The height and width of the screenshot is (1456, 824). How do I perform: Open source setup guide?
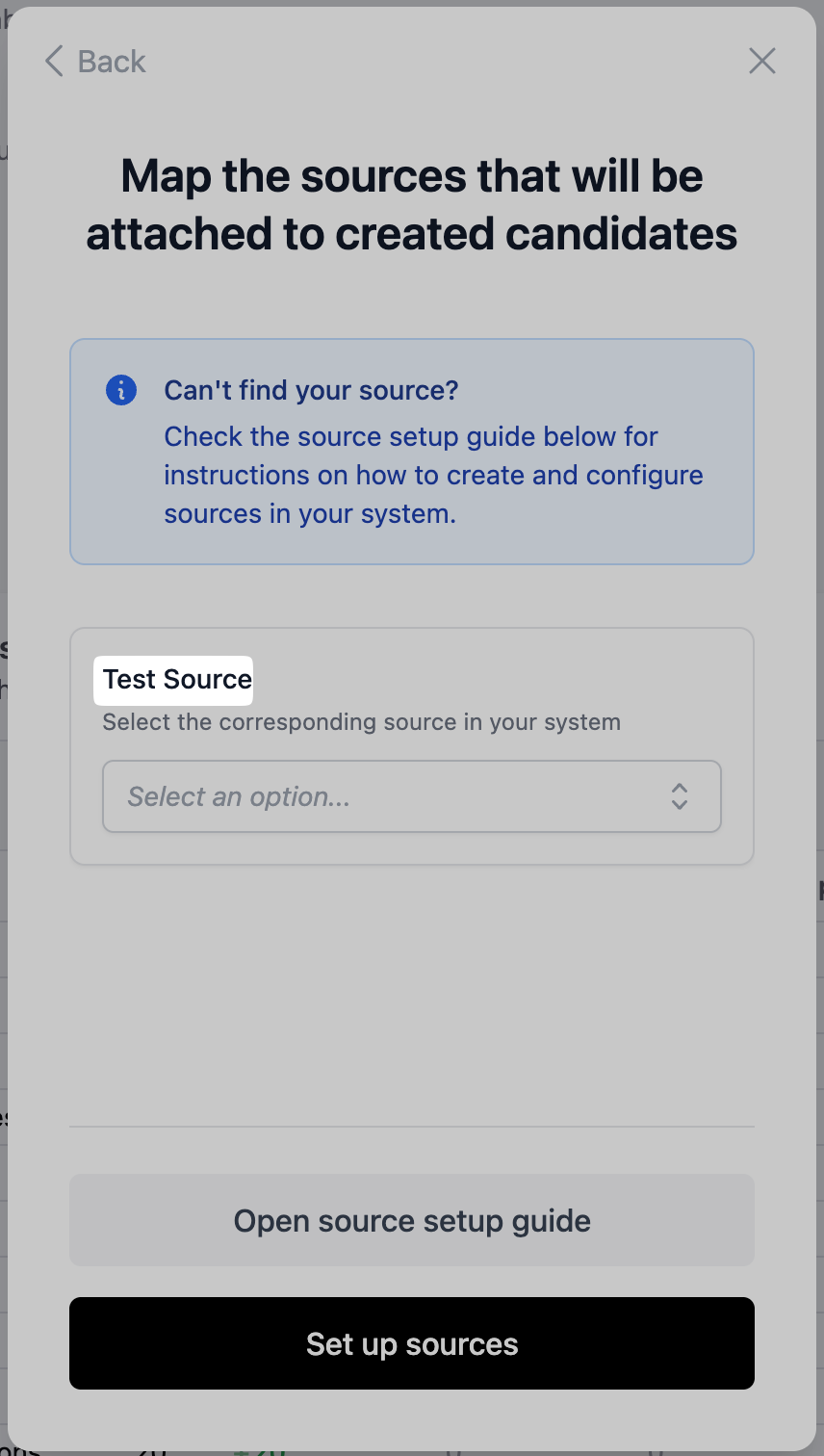[412, 1220]
